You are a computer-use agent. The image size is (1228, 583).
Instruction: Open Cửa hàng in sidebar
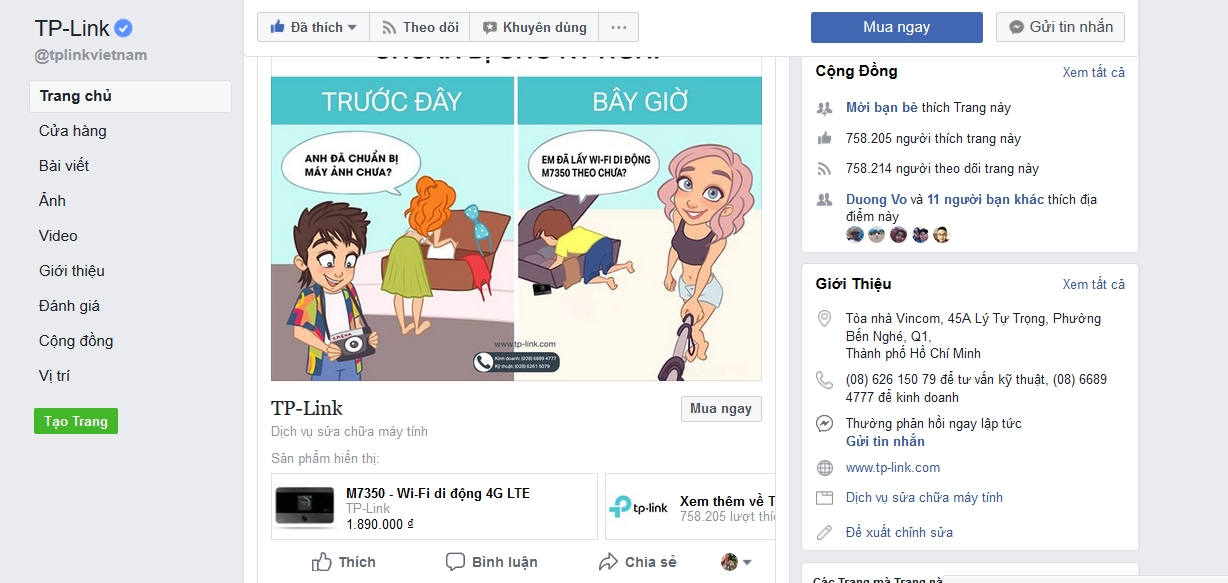[x=72, y=131]
